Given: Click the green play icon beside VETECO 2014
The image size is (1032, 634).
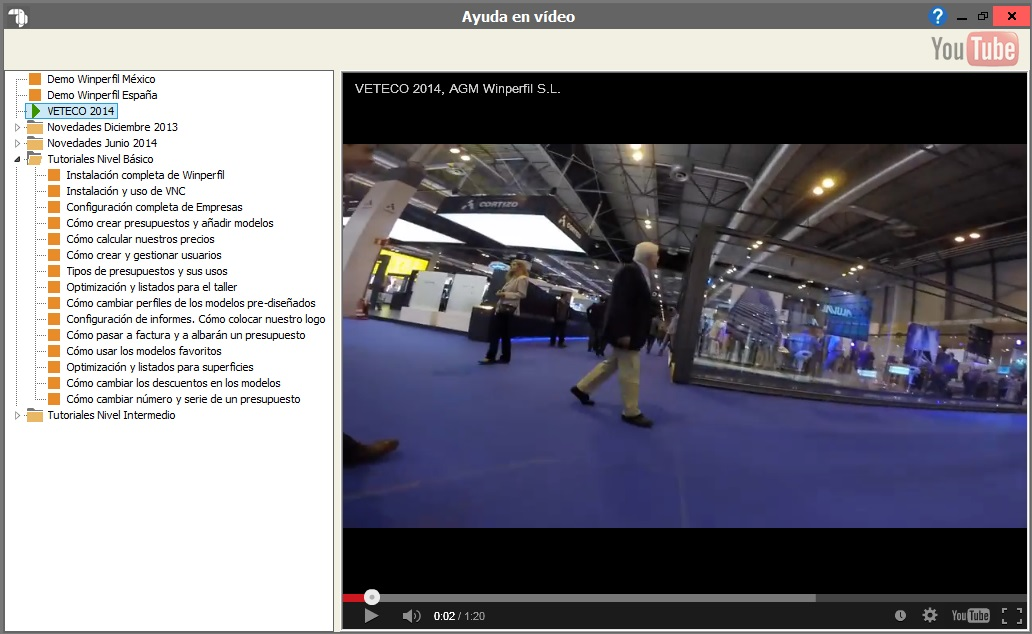Looking at the screenshot, I should 36,111.
